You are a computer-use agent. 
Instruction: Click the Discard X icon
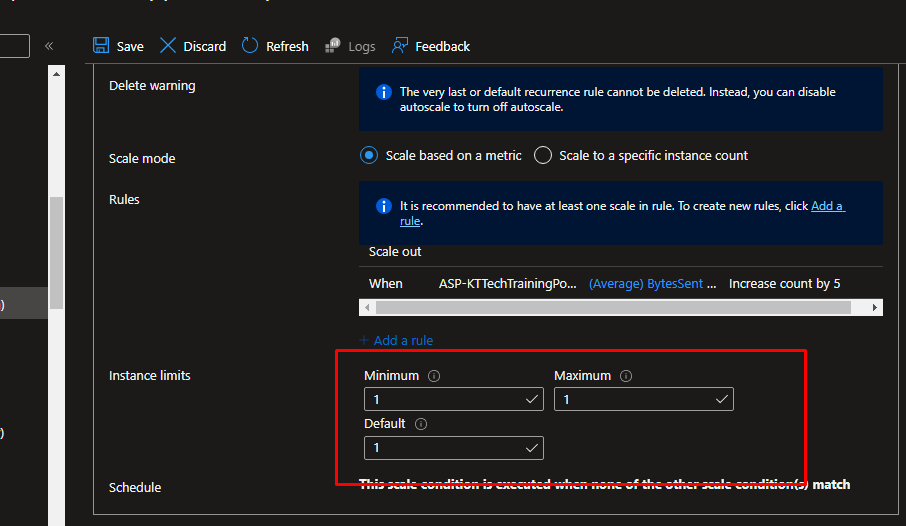pos(168,46)
